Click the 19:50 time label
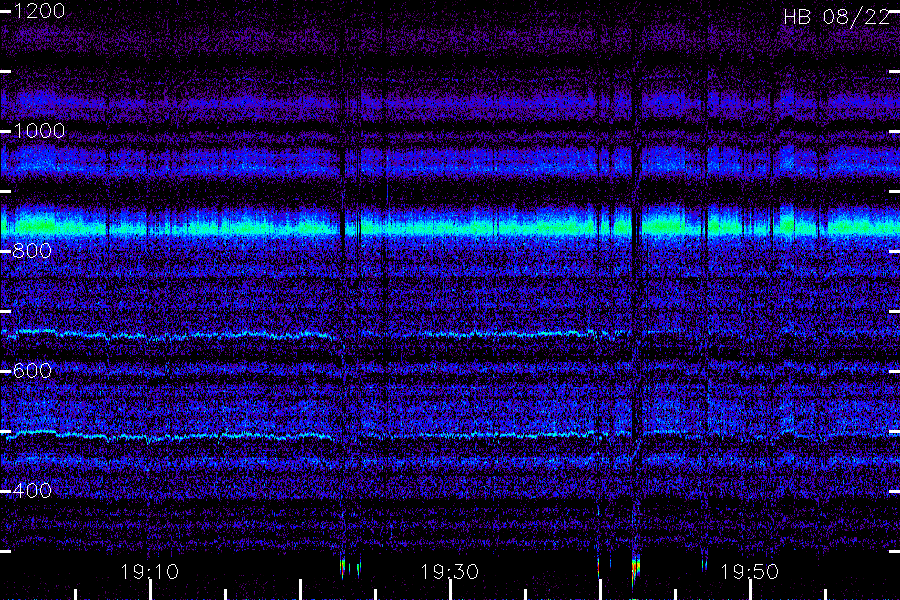This screenshot has width=900, height=600. [750, 572]
